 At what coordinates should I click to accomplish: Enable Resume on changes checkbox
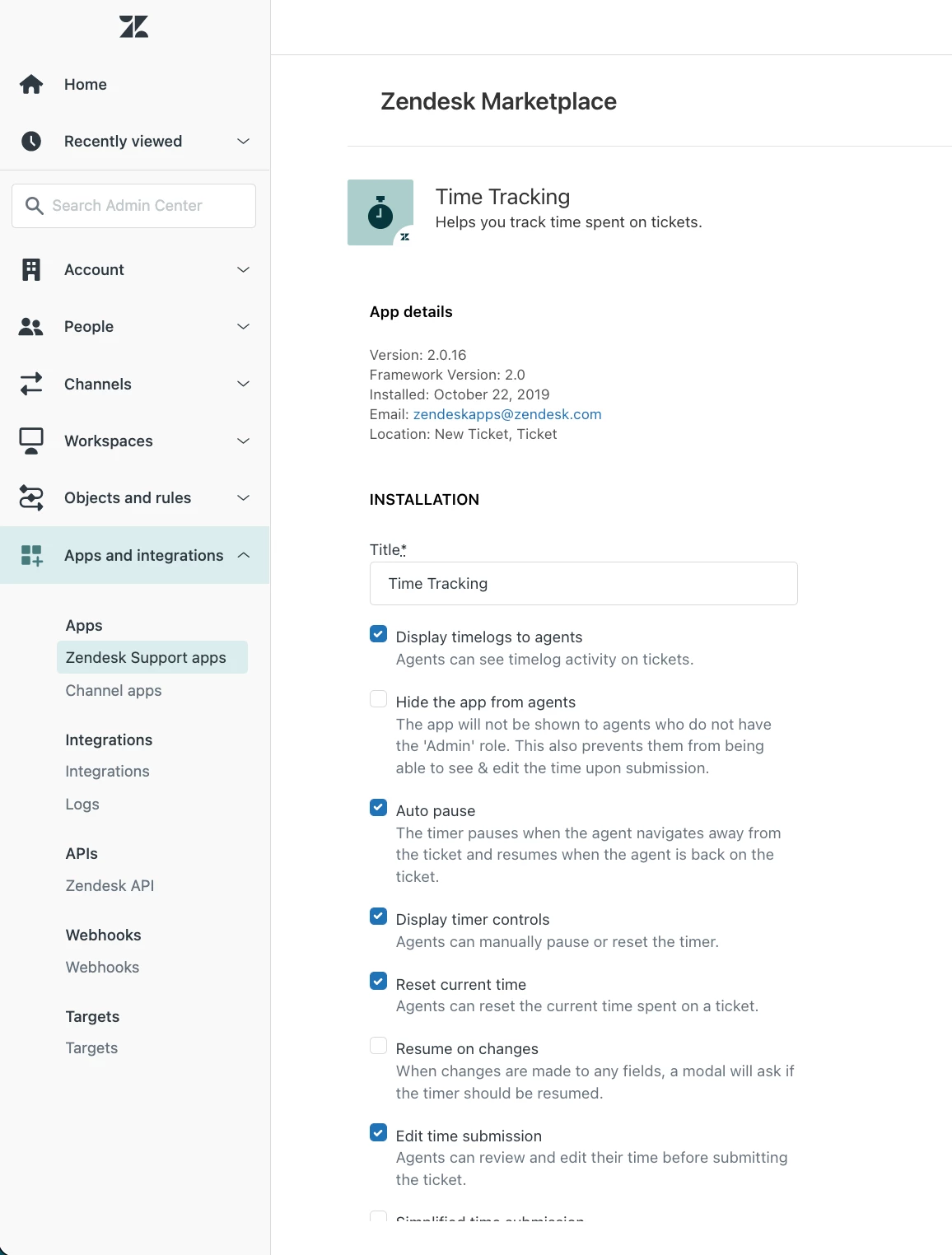click(x=378, y=1046)
